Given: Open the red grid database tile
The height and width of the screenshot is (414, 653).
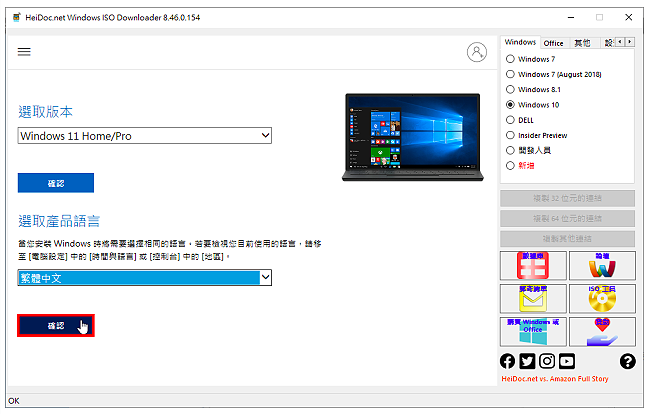Looking at the screenshot, I should click(x=533, y=265).
